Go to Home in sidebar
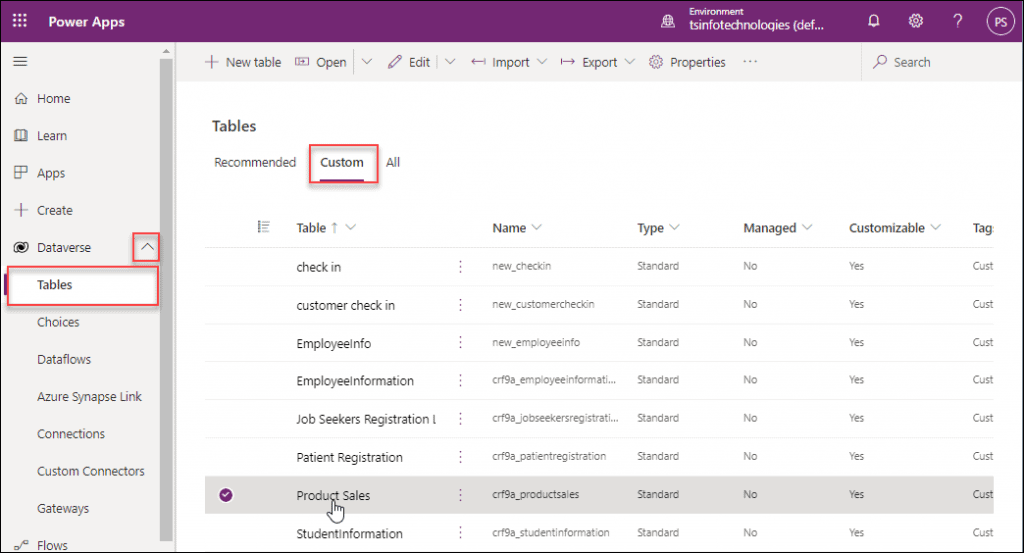Viewport: 1024px width, 553px height. pos(54,99)
